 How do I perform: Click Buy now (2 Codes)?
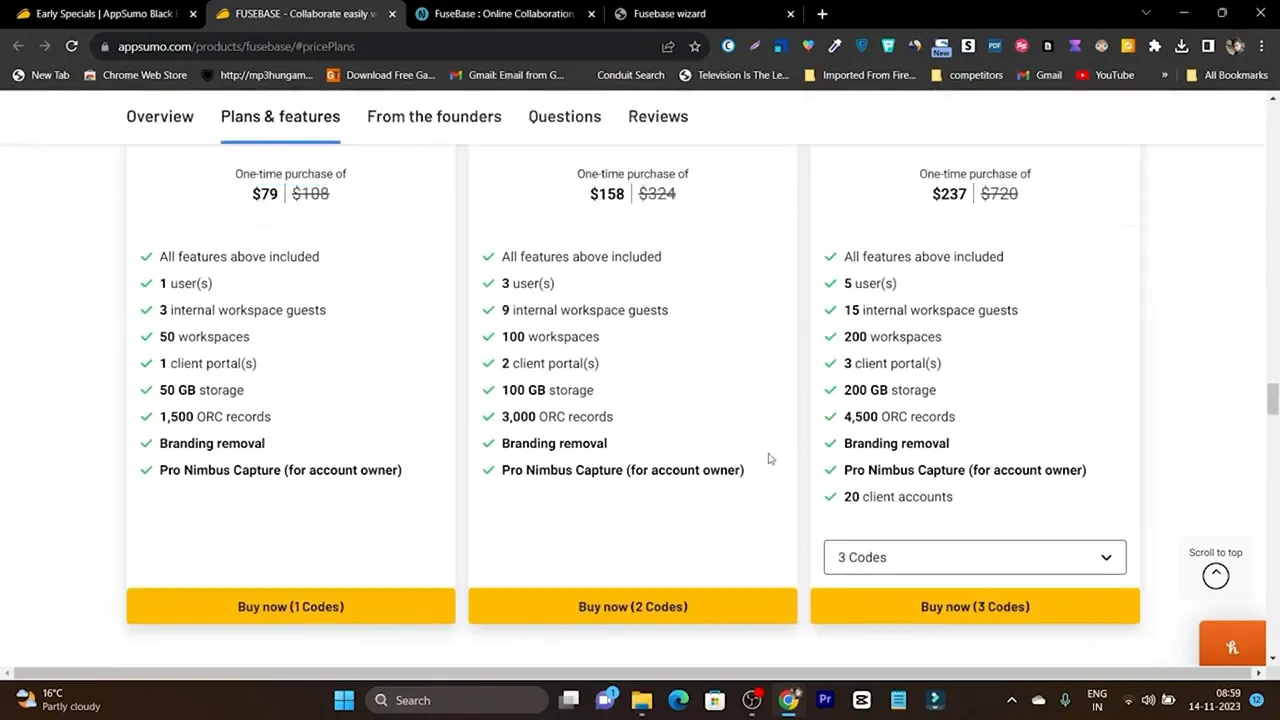point(632,606)
